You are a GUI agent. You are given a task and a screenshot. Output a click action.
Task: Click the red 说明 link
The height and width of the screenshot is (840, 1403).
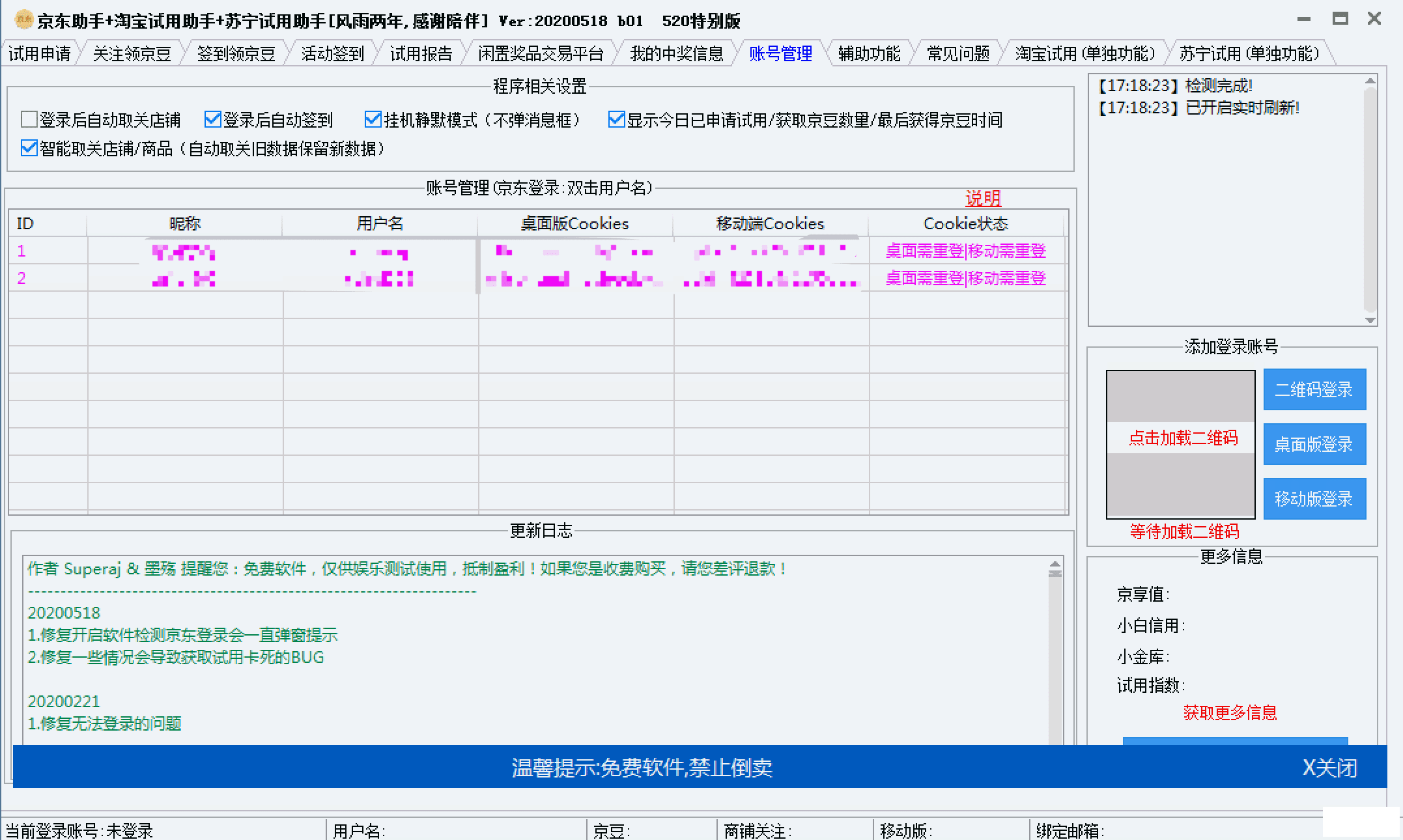tap(983, 198)
